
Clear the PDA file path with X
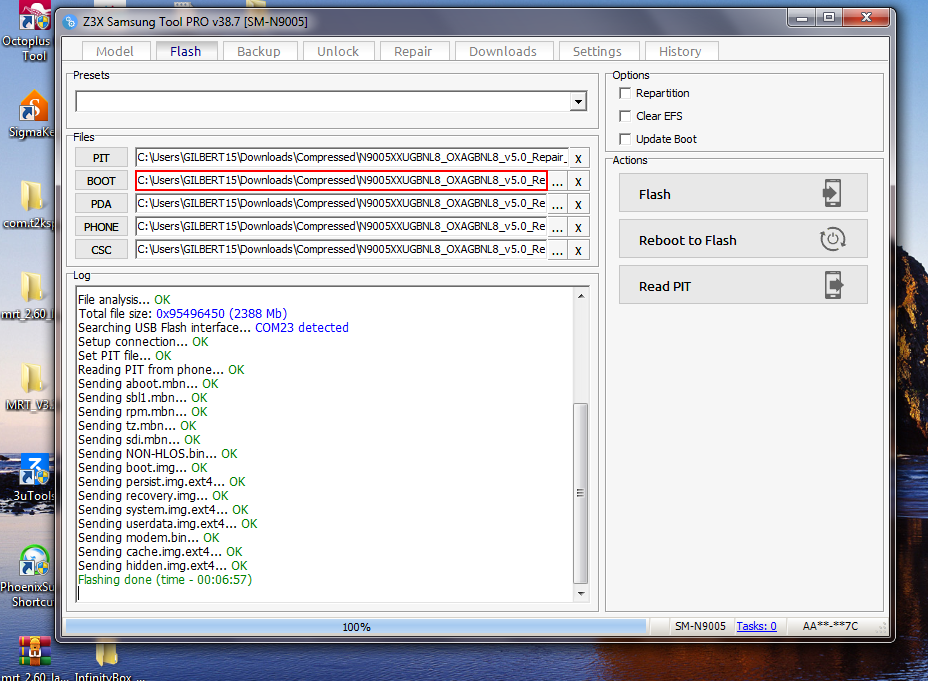point(578,205)
